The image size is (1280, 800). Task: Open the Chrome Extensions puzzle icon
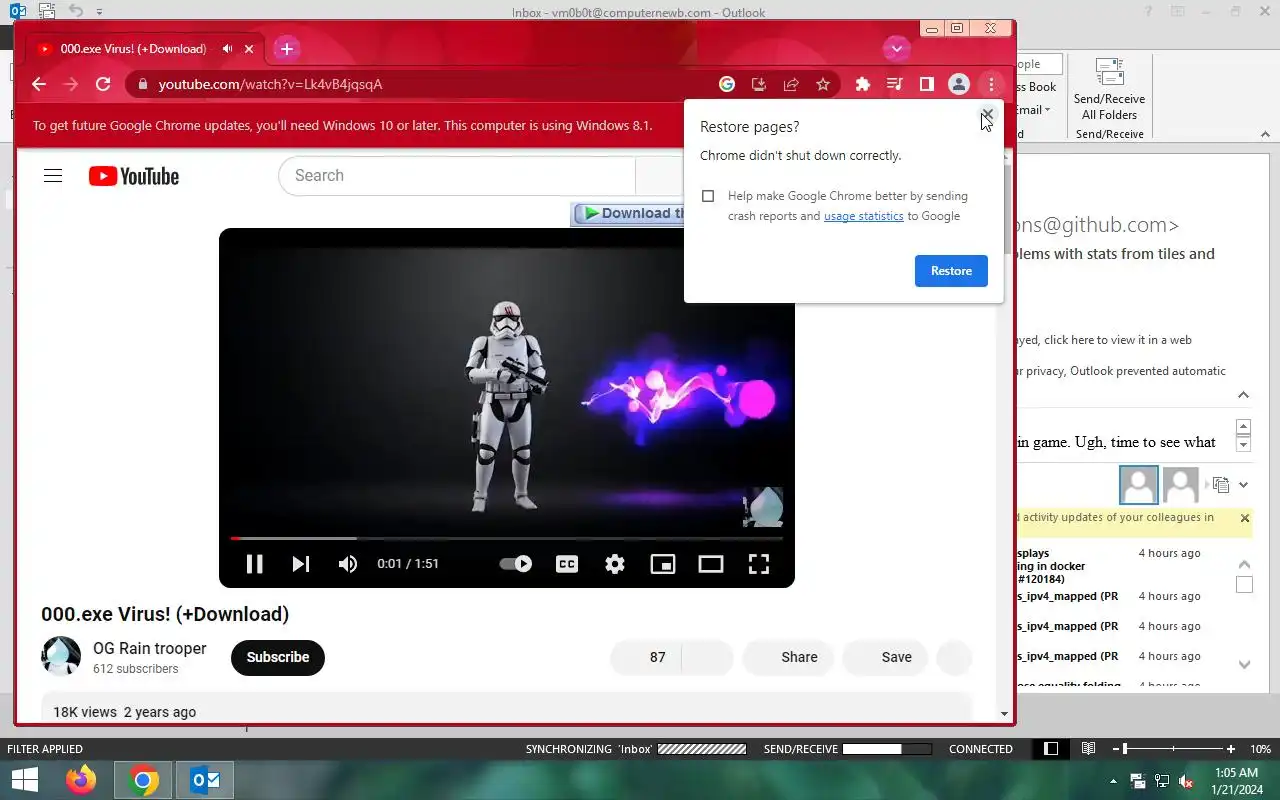click(863, 84)
